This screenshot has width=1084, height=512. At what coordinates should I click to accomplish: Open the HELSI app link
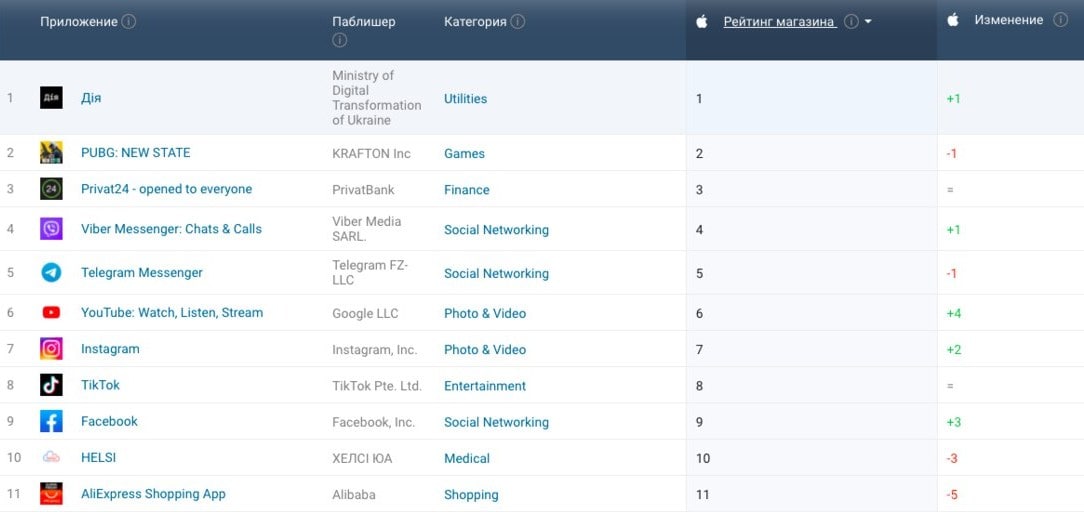99,458
